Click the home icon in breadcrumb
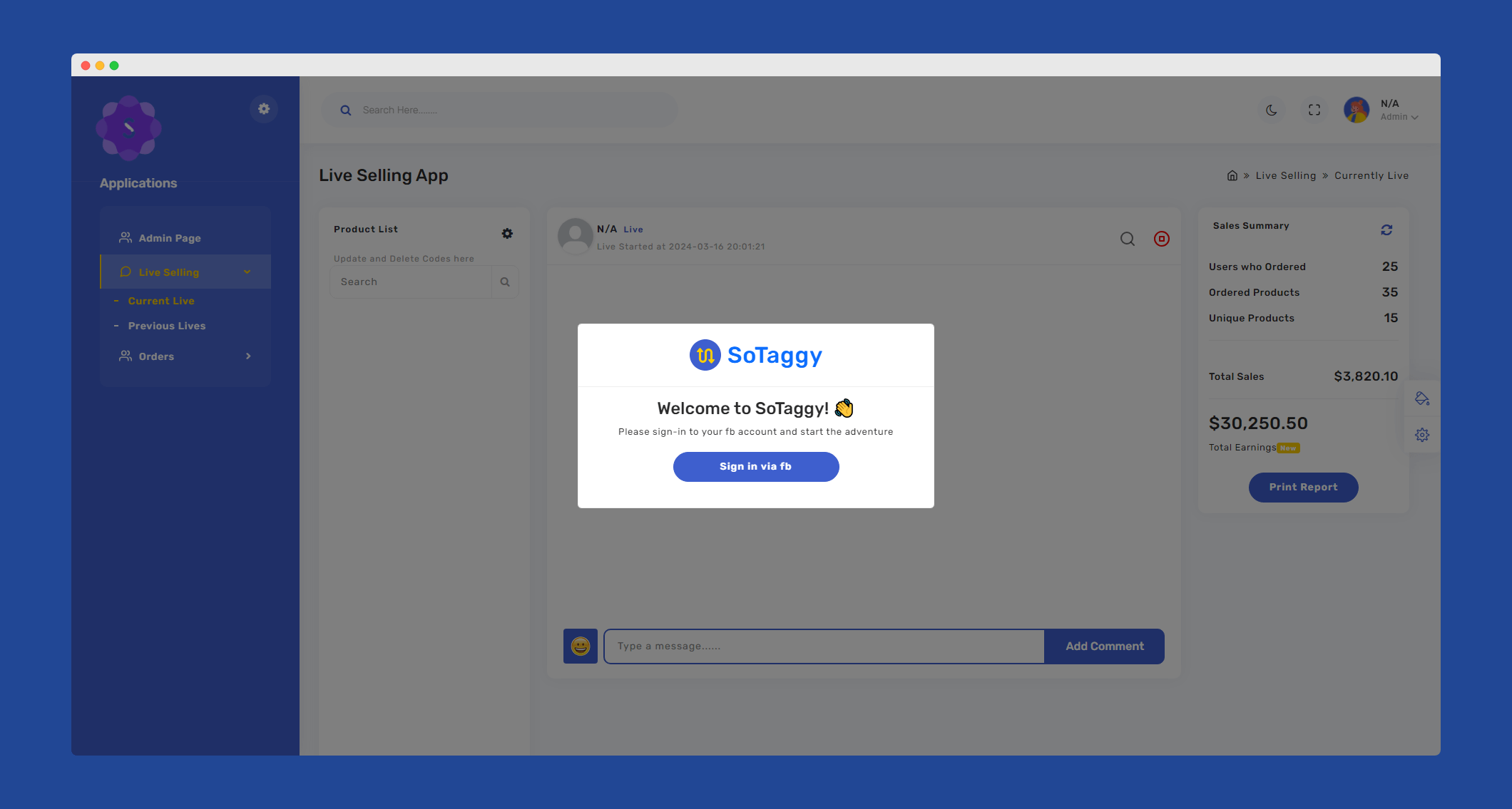The width and height of the screenshot is (1512, 809). click(x=1232, y=175)
